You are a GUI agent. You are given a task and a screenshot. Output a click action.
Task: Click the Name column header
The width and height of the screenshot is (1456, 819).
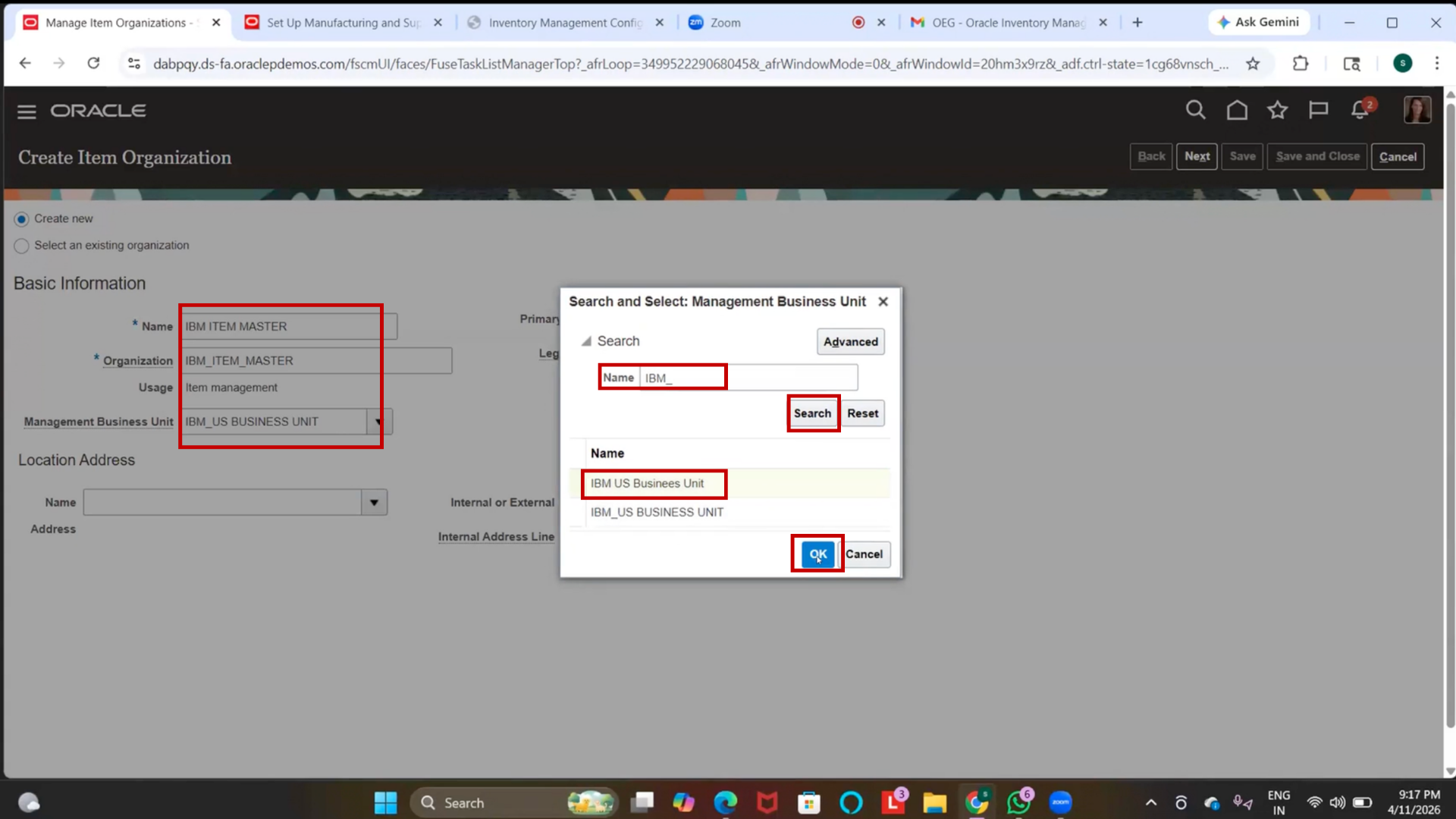[x=607, y=453]
